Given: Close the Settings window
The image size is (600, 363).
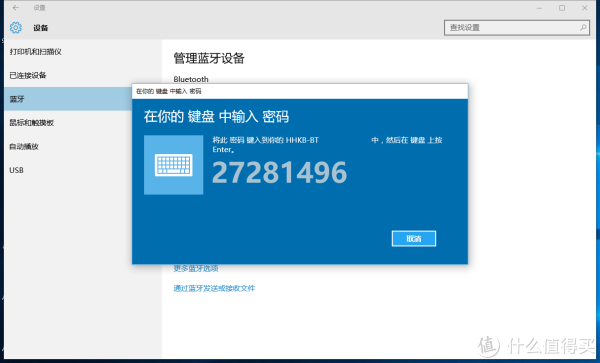Looking at the screenshot, I should pos(584,8).
